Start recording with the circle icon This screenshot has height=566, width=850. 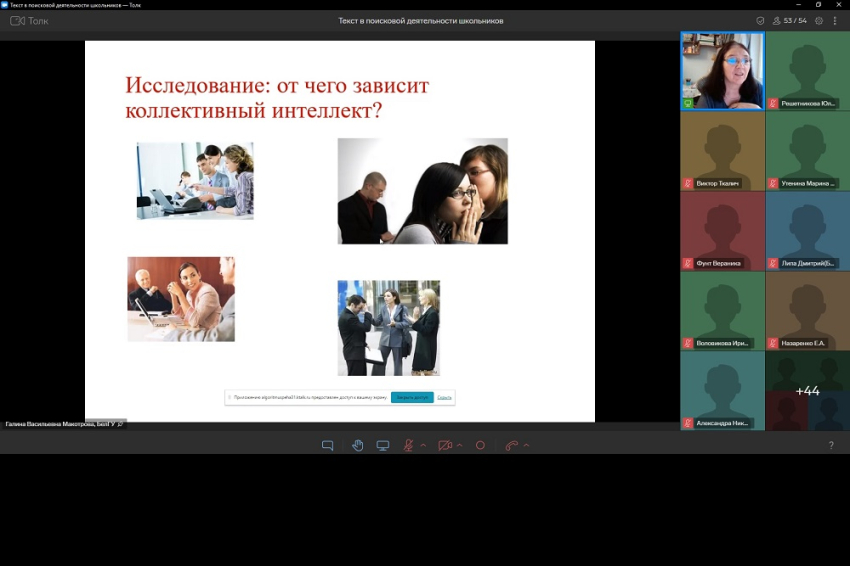point(480,445)
